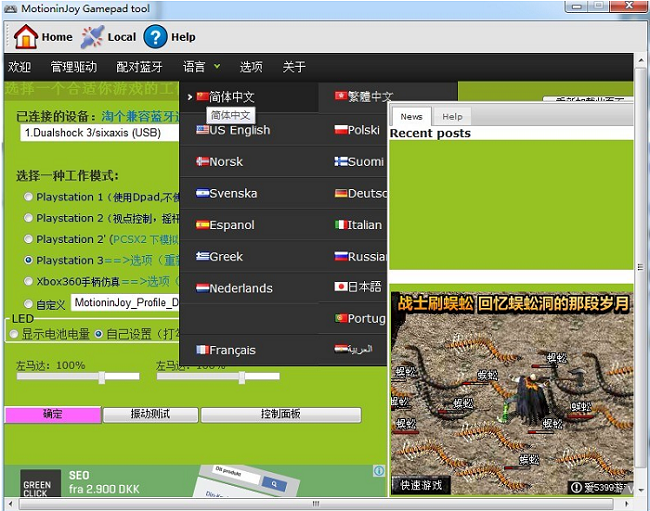Select Playstation 1 mode radio button
The height and width of the screenshot is (511, 650).
(28, 197)
